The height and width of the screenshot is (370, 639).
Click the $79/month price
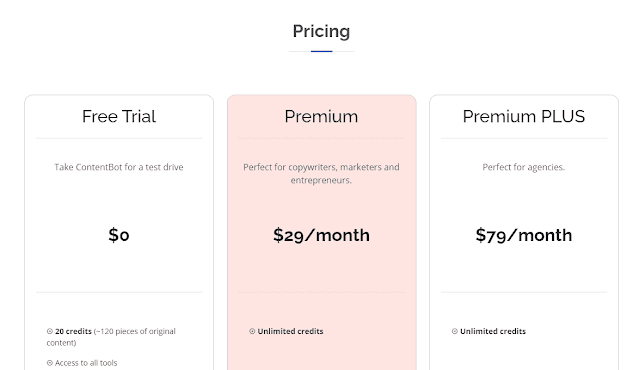524,235
